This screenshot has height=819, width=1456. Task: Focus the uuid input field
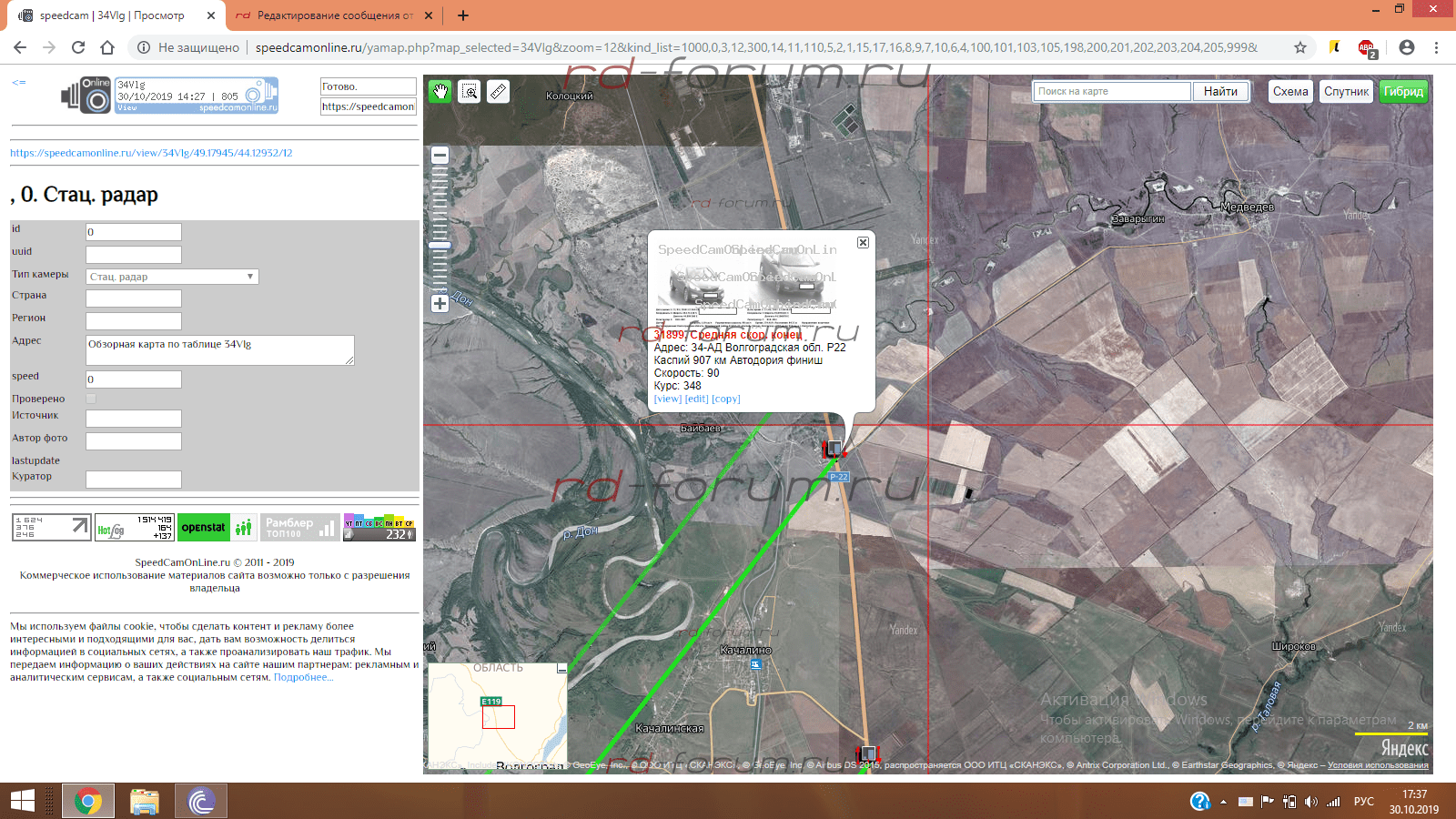point(133,255)
